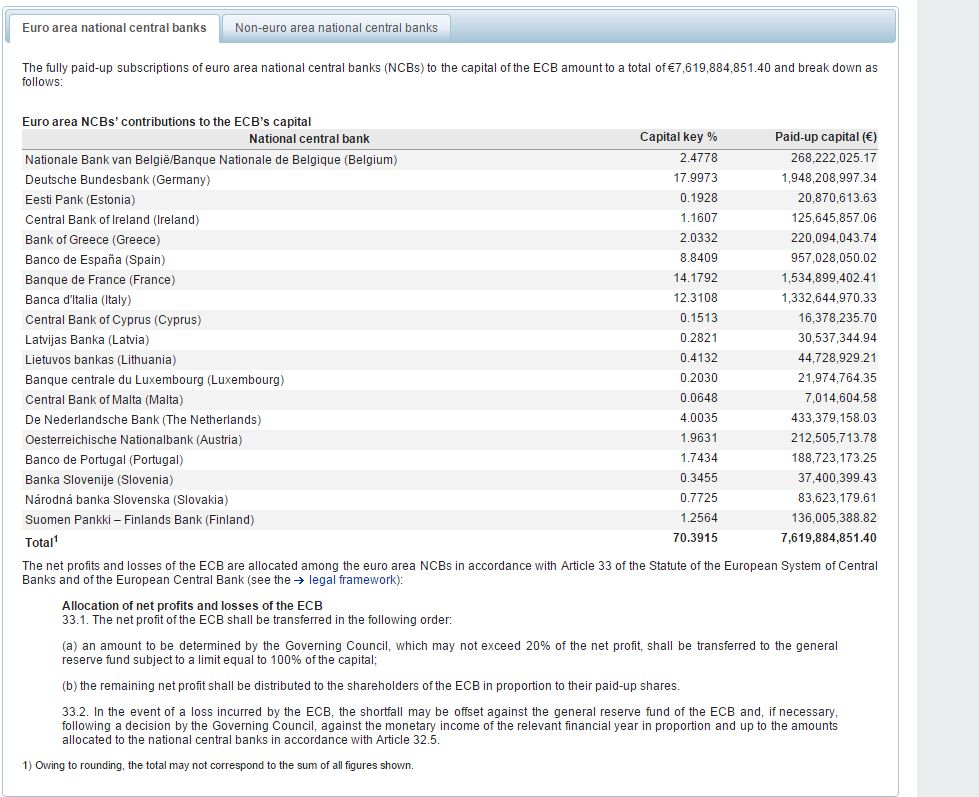Click Spain's capital key value 8.8409
Screen dimensions: 979x797
[x=699, y=258]
